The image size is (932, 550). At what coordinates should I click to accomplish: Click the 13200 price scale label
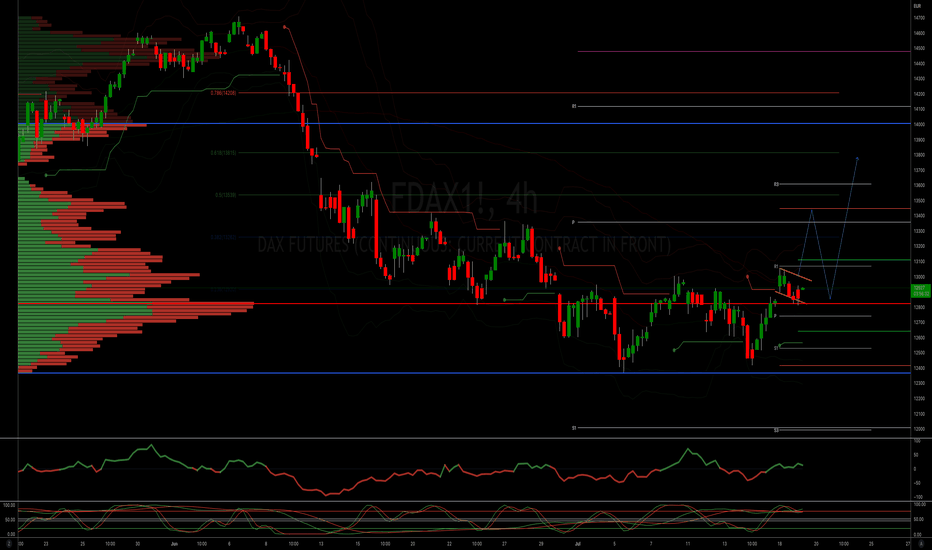click(x=920, y=246)
